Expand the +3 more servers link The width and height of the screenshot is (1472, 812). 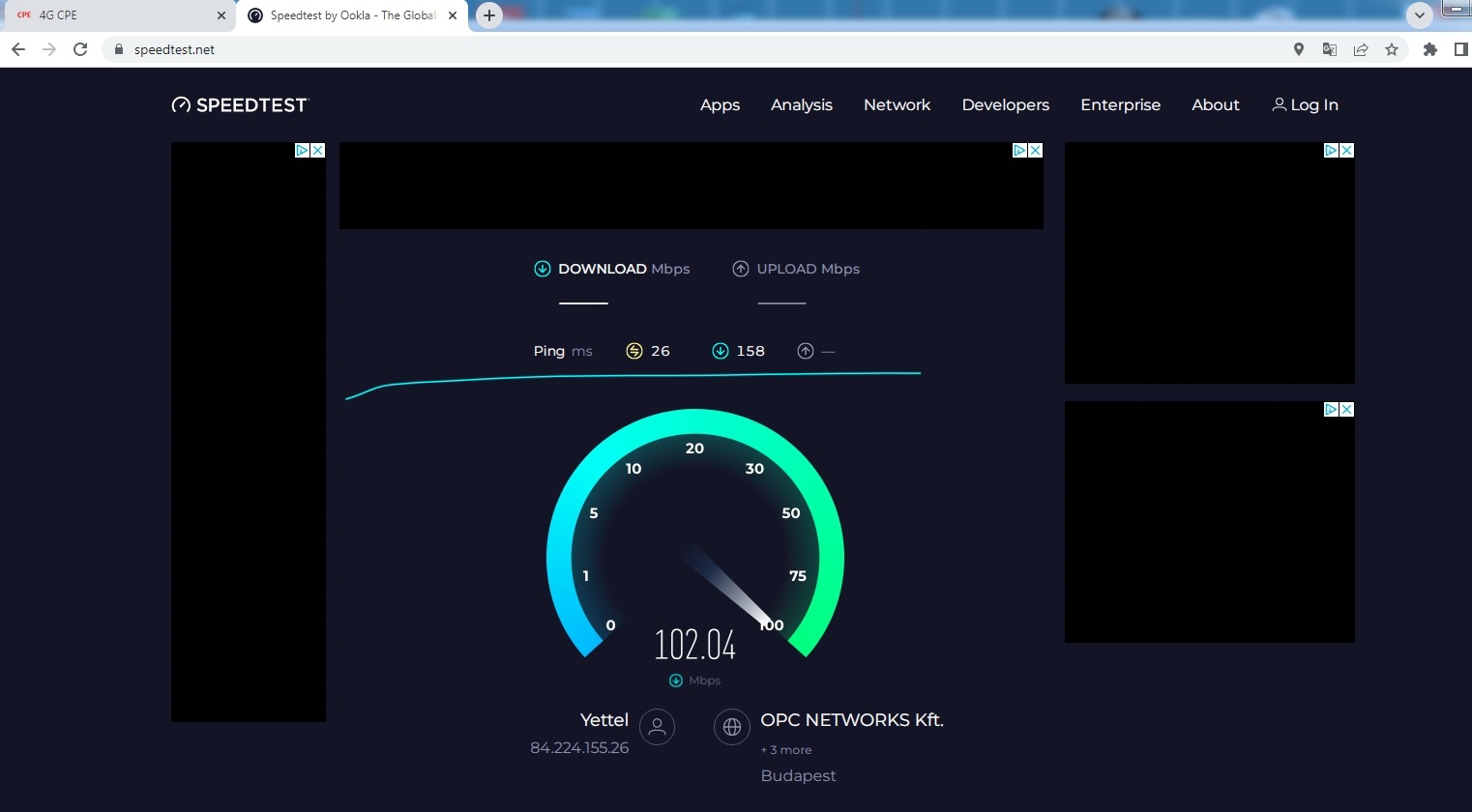pos(786,750)
